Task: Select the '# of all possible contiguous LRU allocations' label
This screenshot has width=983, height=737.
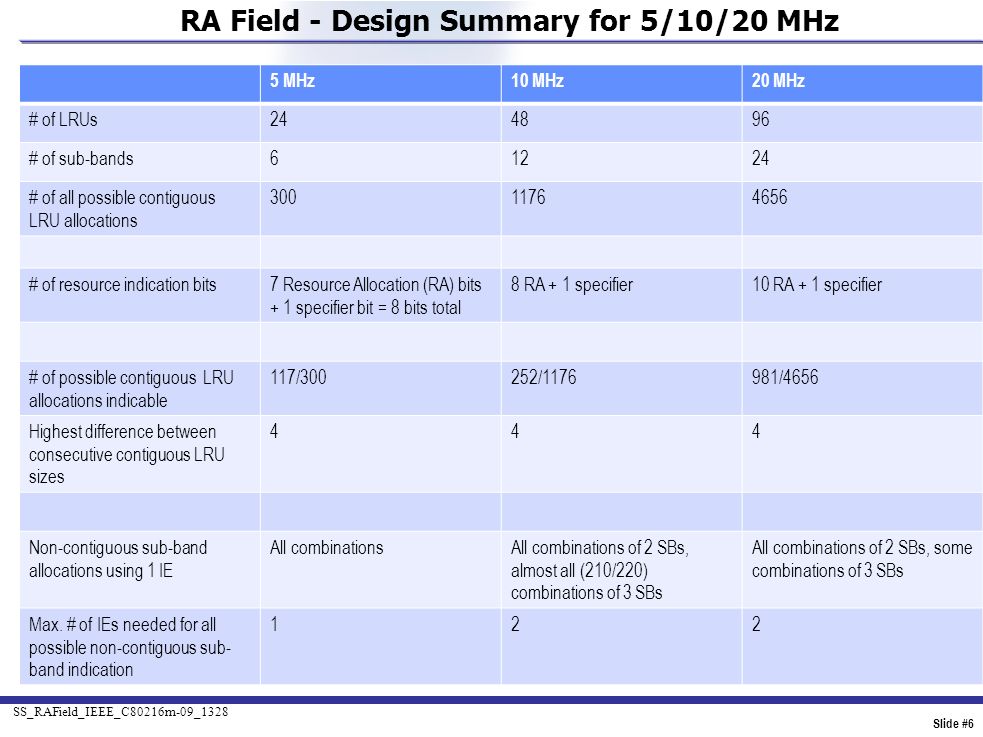Action: [x=122, y=209]
